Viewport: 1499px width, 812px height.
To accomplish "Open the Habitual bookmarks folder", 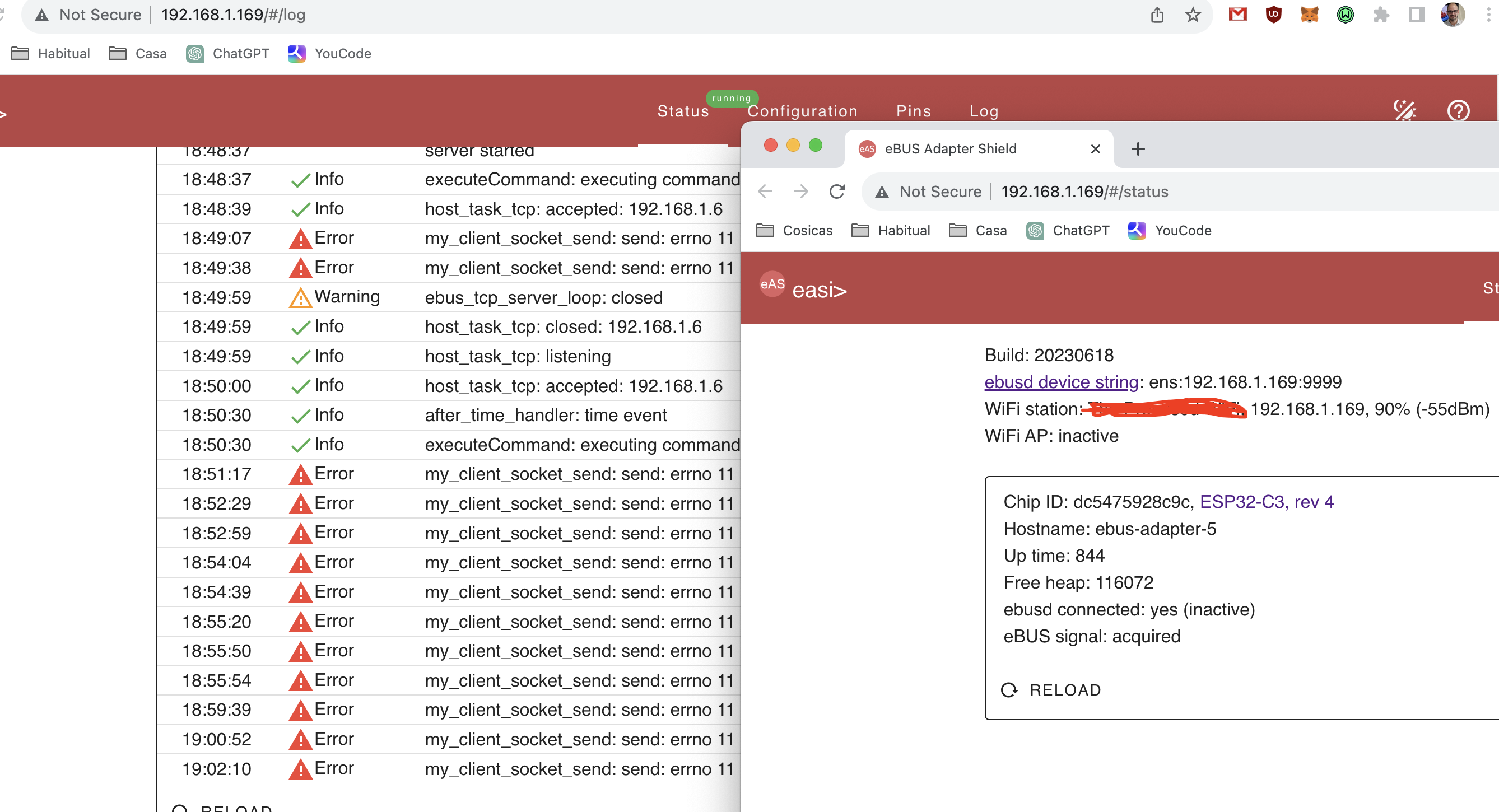I will pos(51,54).
